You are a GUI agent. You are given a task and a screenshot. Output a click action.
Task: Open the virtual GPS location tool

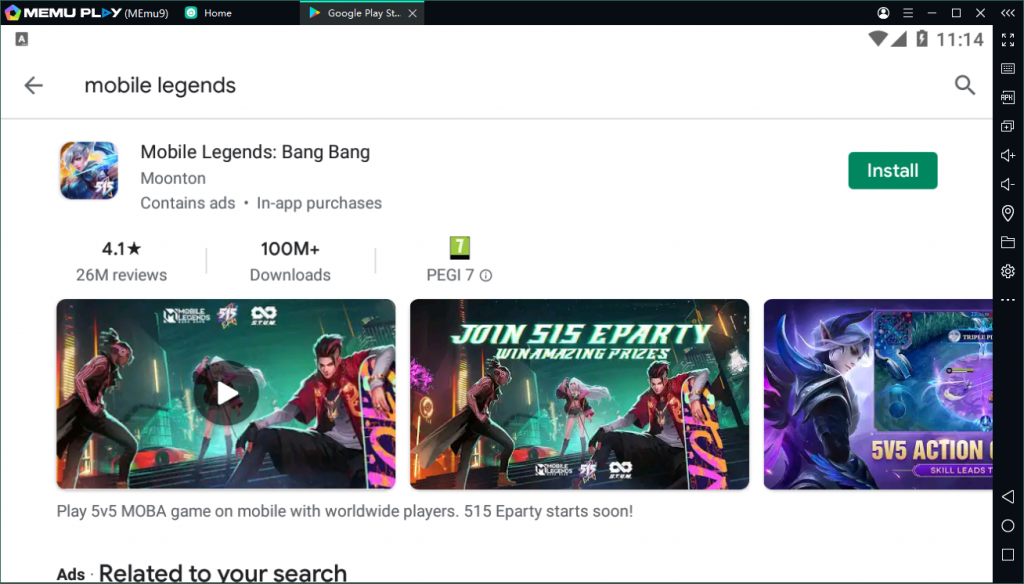pos(1008,213)
